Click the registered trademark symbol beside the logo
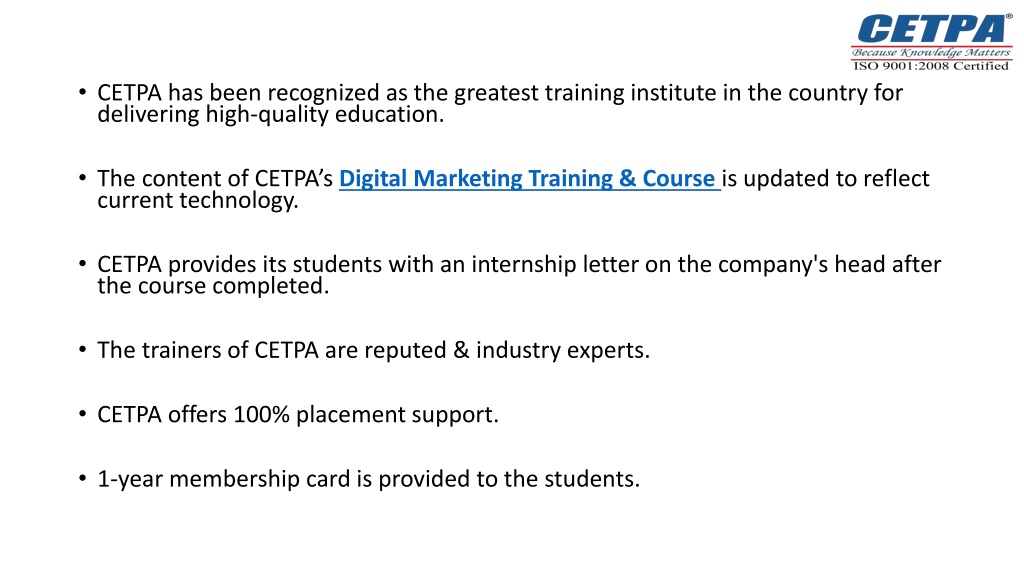Viewport: 1024px width, 576px height. point(1009,17)
